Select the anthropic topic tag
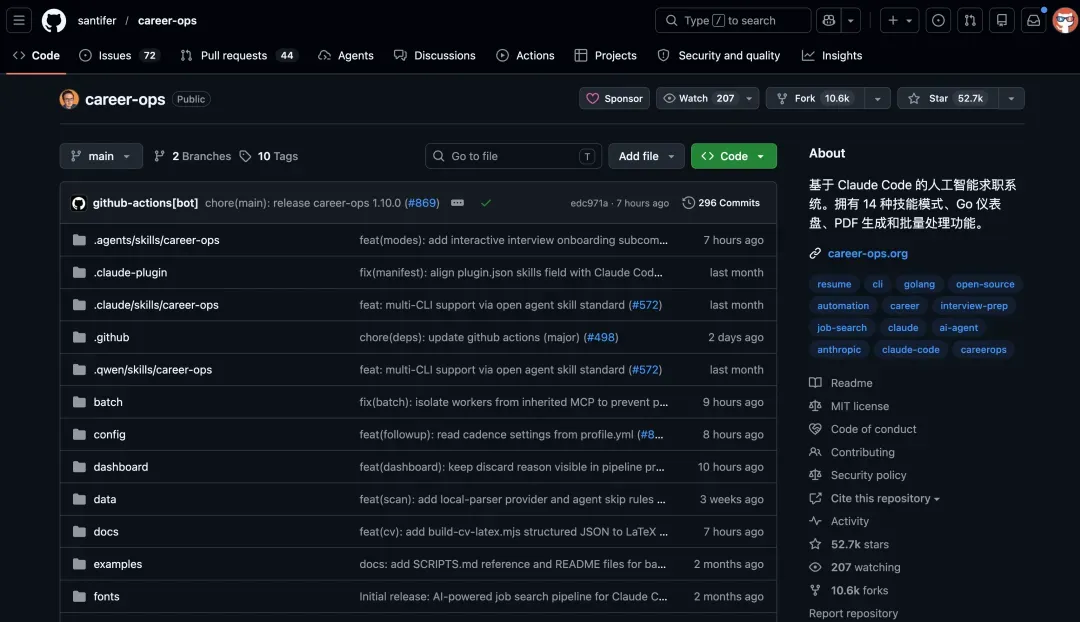Image resolution: width=1080 pixels, height=622 pixels. point(839,350)
